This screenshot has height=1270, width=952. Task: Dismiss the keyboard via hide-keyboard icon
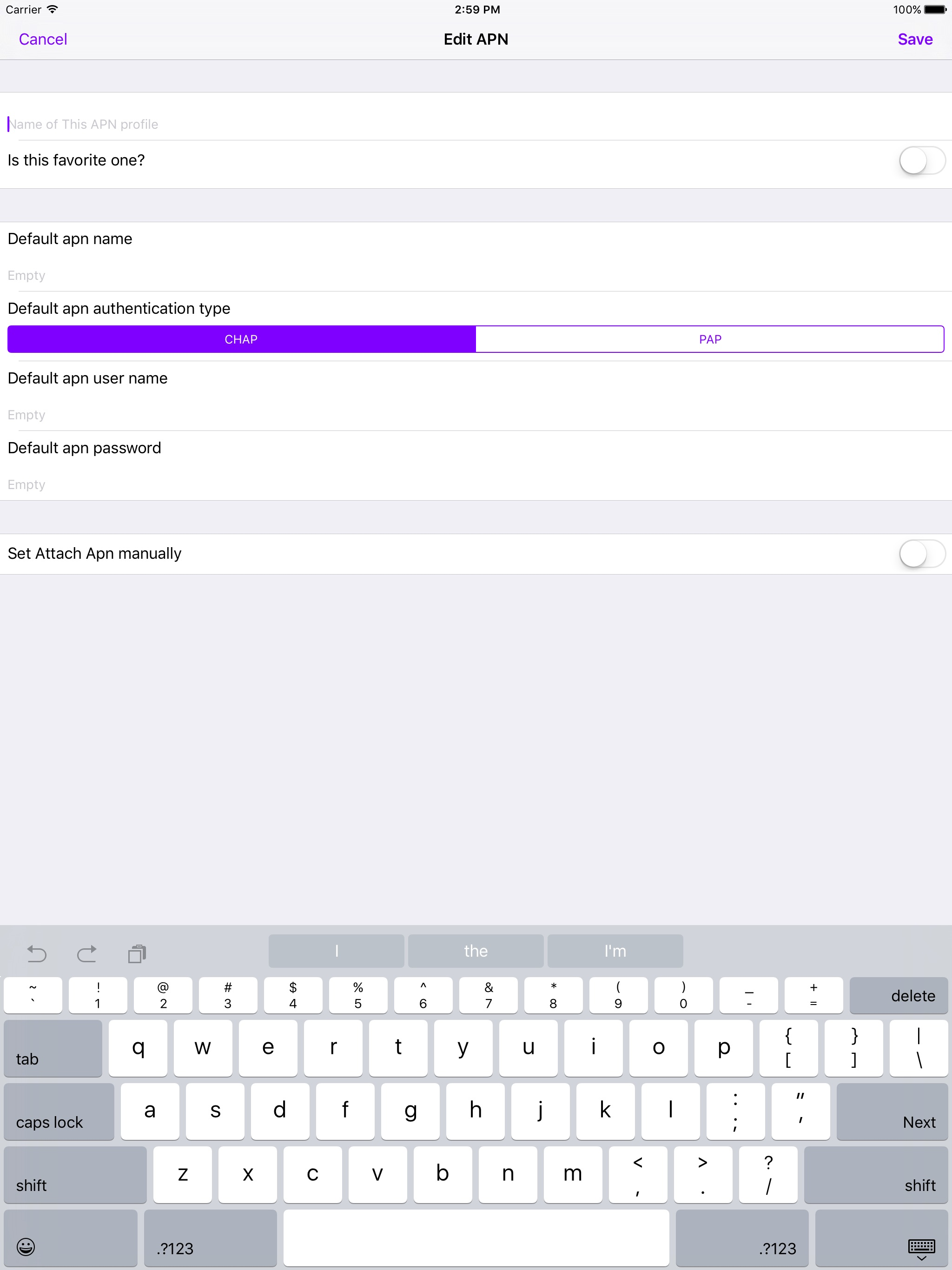point(921,1248)
